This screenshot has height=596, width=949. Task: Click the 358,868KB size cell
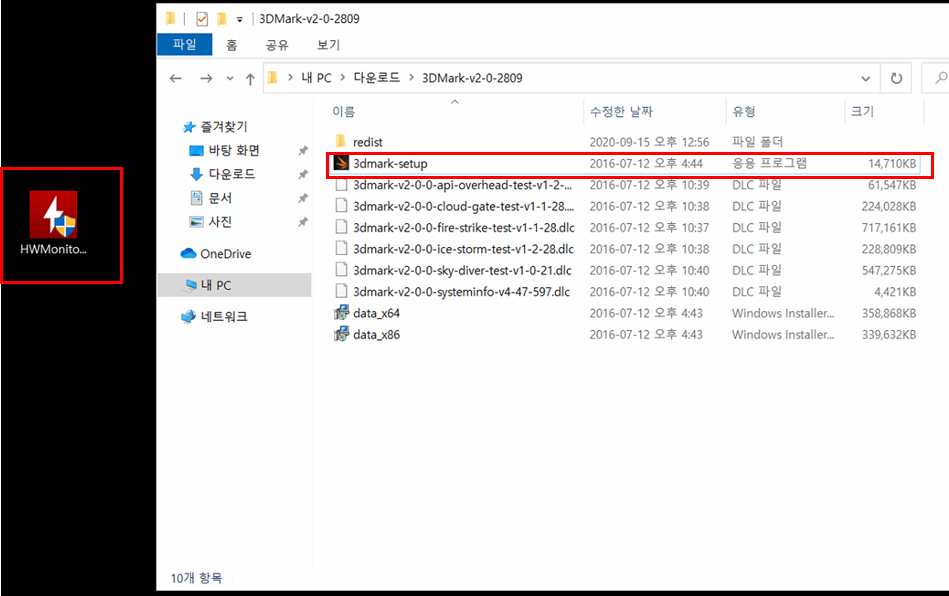click(x=889, y=313)
